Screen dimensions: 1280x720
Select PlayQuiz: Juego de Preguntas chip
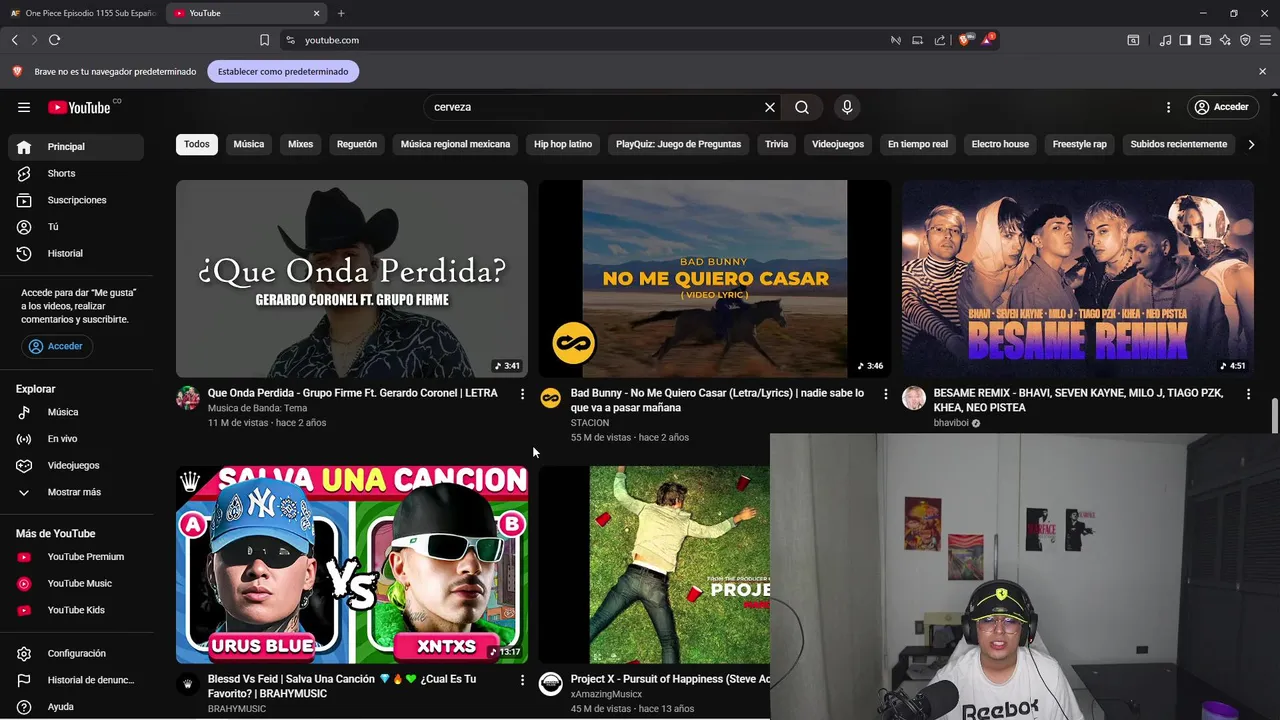pyautogui.click(x=678, y=144)
